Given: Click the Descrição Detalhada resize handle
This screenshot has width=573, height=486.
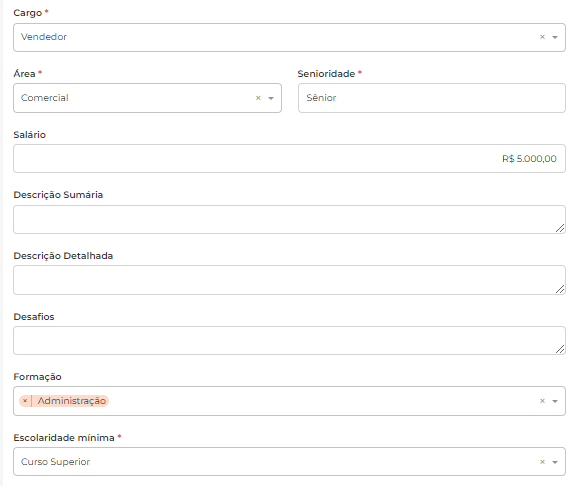Looking at the screenshot, I should click(x=560, y=289).
